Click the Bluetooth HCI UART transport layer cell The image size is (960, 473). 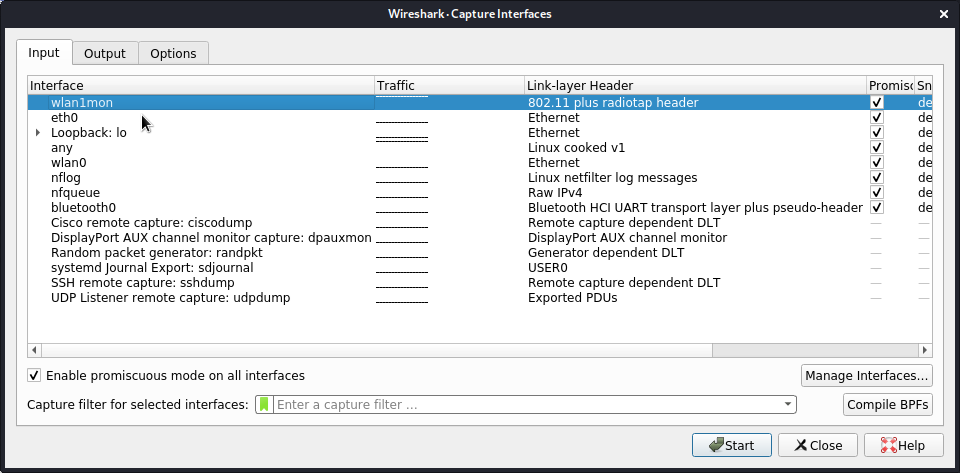point(695,207)
